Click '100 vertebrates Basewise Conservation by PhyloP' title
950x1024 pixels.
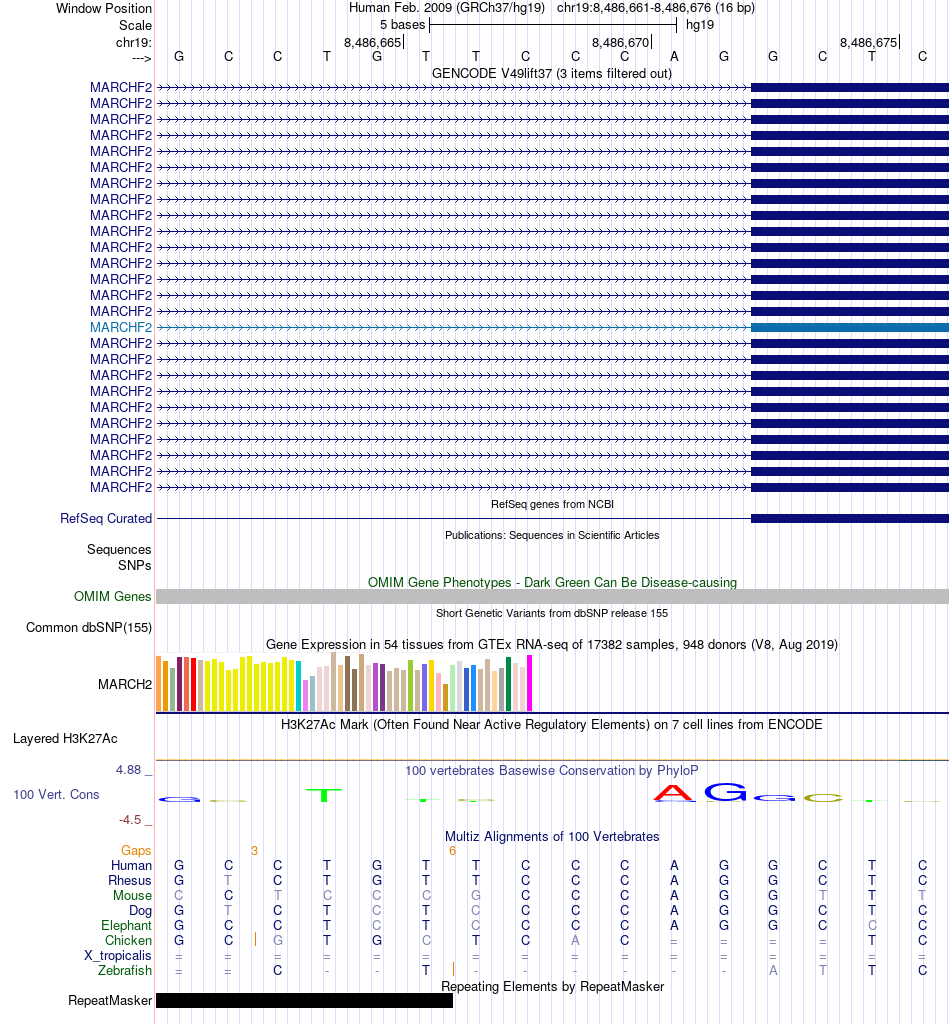(x=552, y=771)
